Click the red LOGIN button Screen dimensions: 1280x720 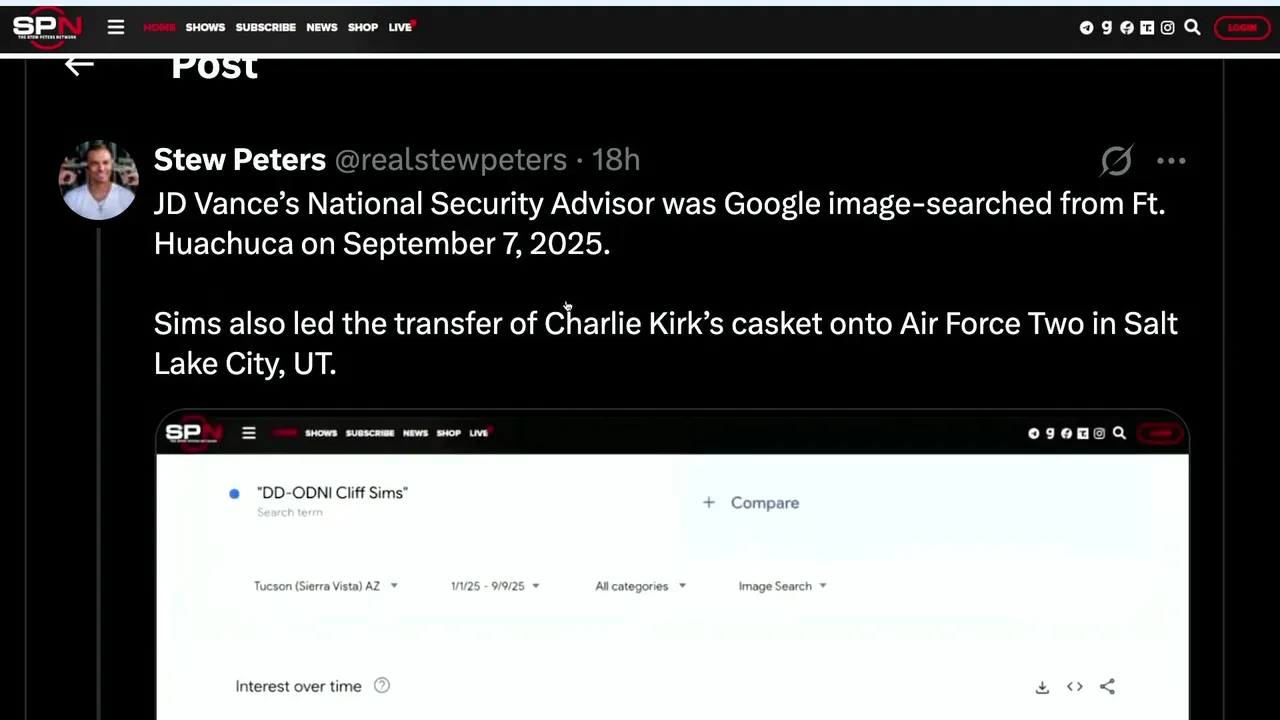pyautogui.click(x=1242, y=28)
